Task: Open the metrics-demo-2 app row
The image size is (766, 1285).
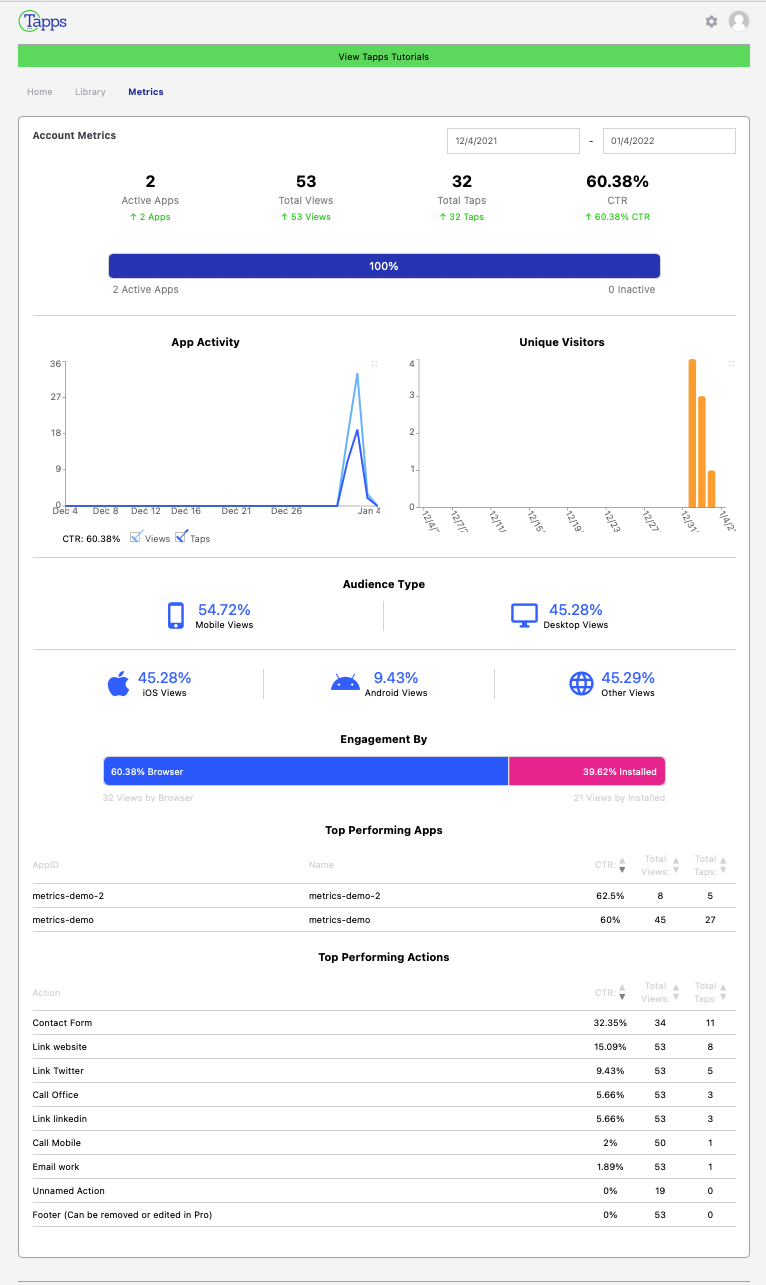Action: click(x=68, y=896)
